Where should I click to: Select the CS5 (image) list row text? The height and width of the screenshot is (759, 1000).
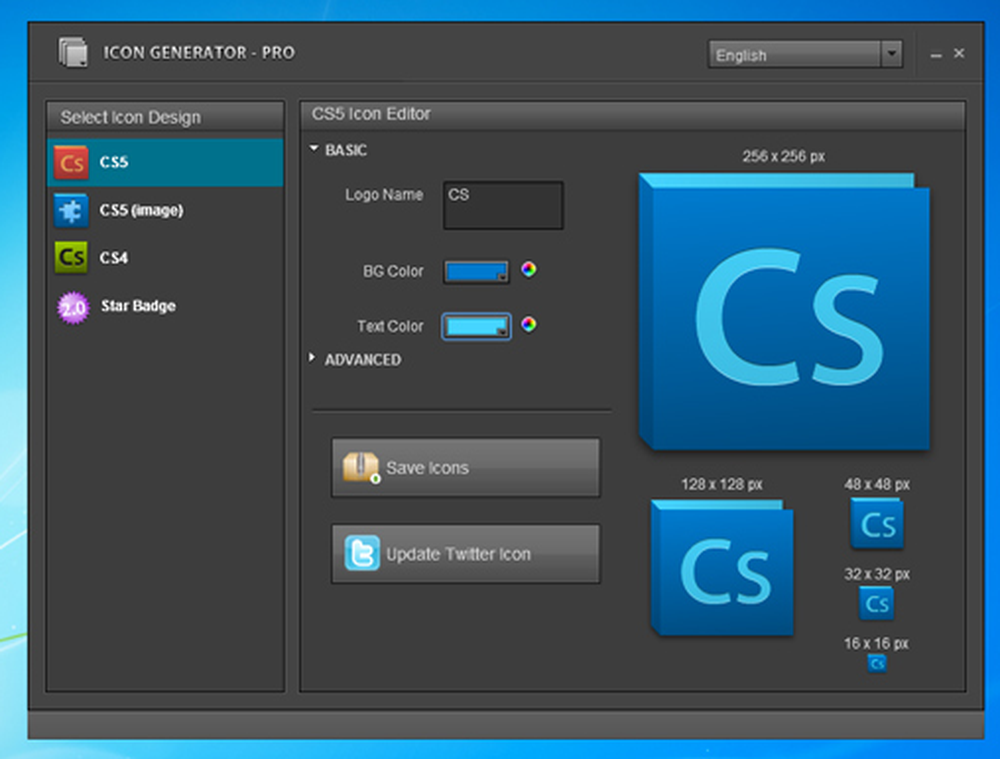tap(142, 210)
